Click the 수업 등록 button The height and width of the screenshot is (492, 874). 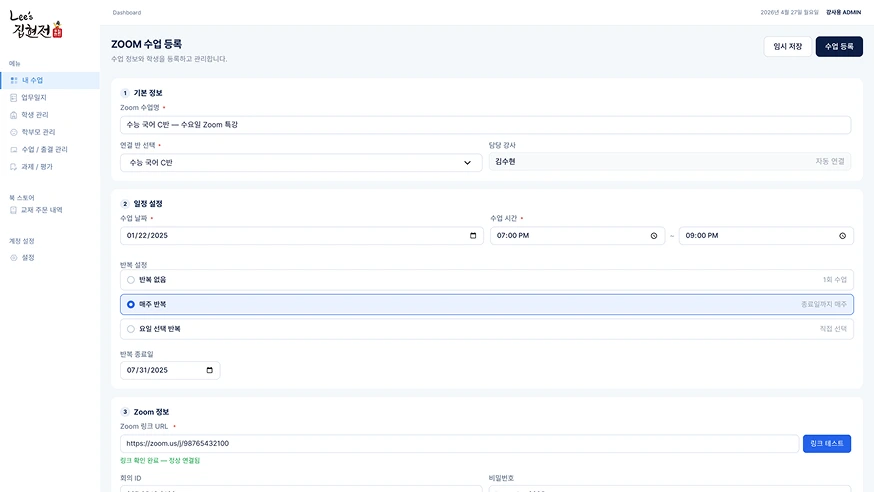coord(839,46)
